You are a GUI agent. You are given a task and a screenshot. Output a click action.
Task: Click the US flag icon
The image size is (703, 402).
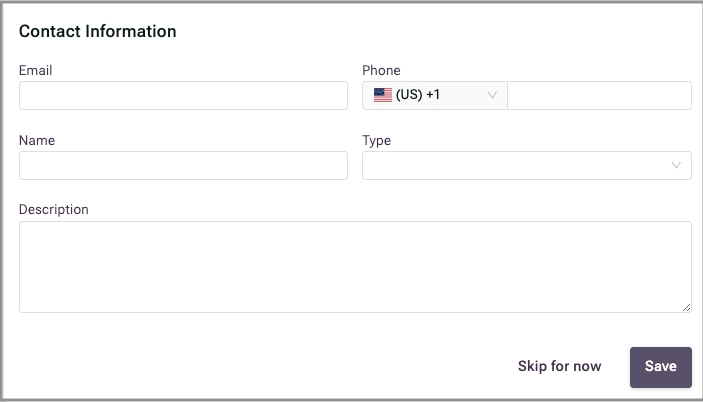click(x=382, y=96)
